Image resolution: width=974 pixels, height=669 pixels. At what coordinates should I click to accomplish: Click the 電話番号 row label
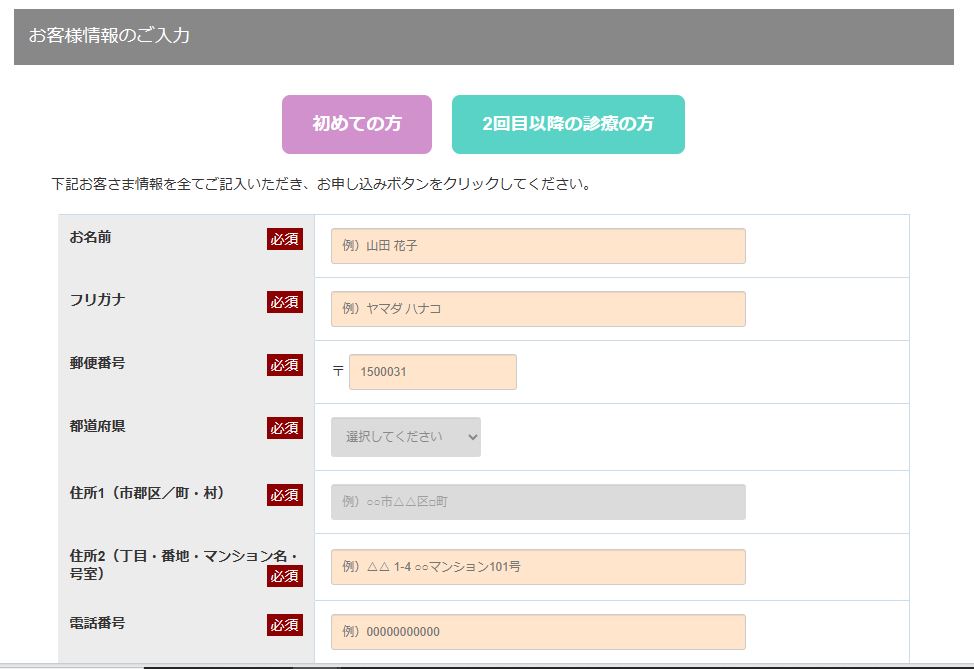[98, 623]
